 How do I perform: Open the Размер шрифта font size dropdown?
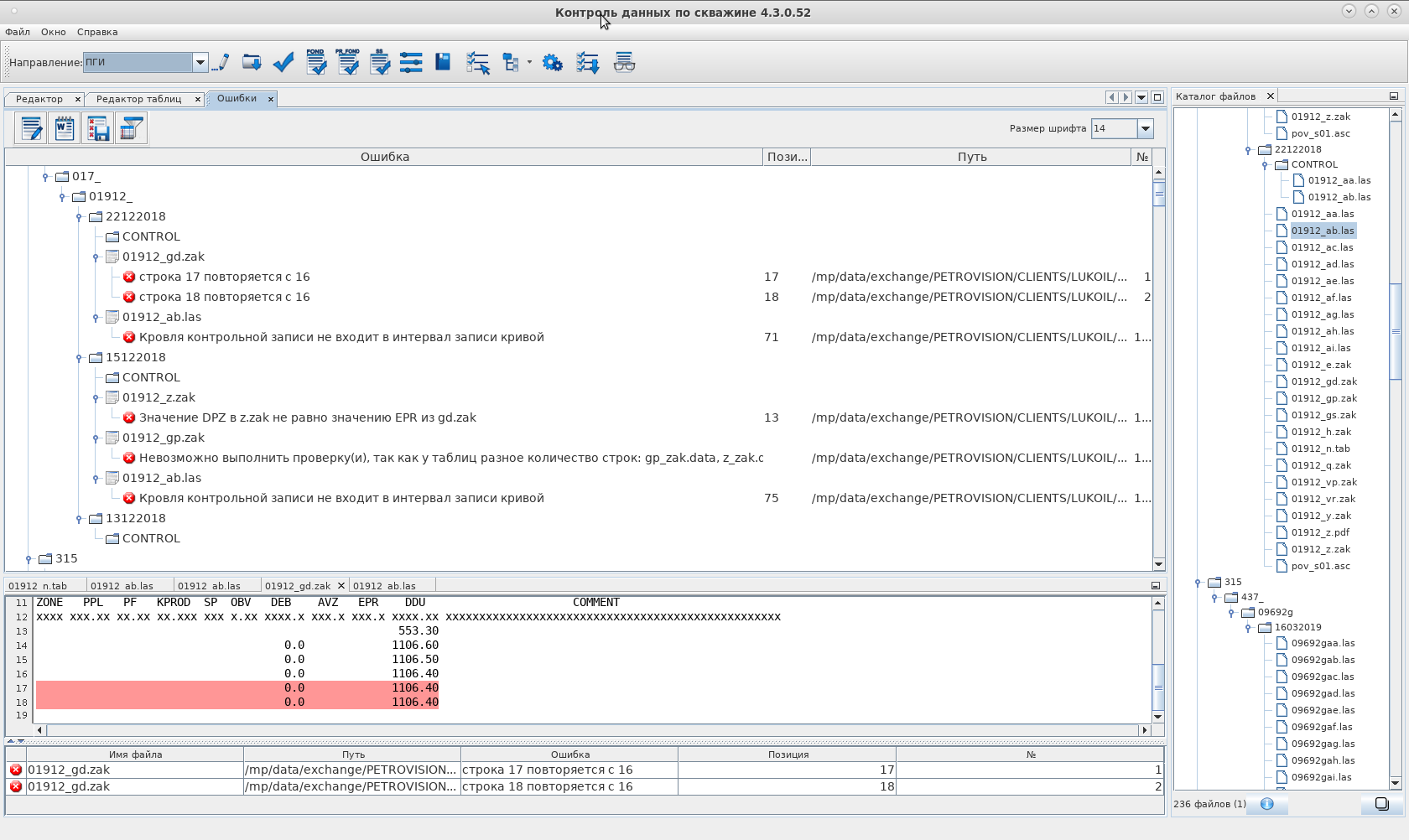(1145, 128)
